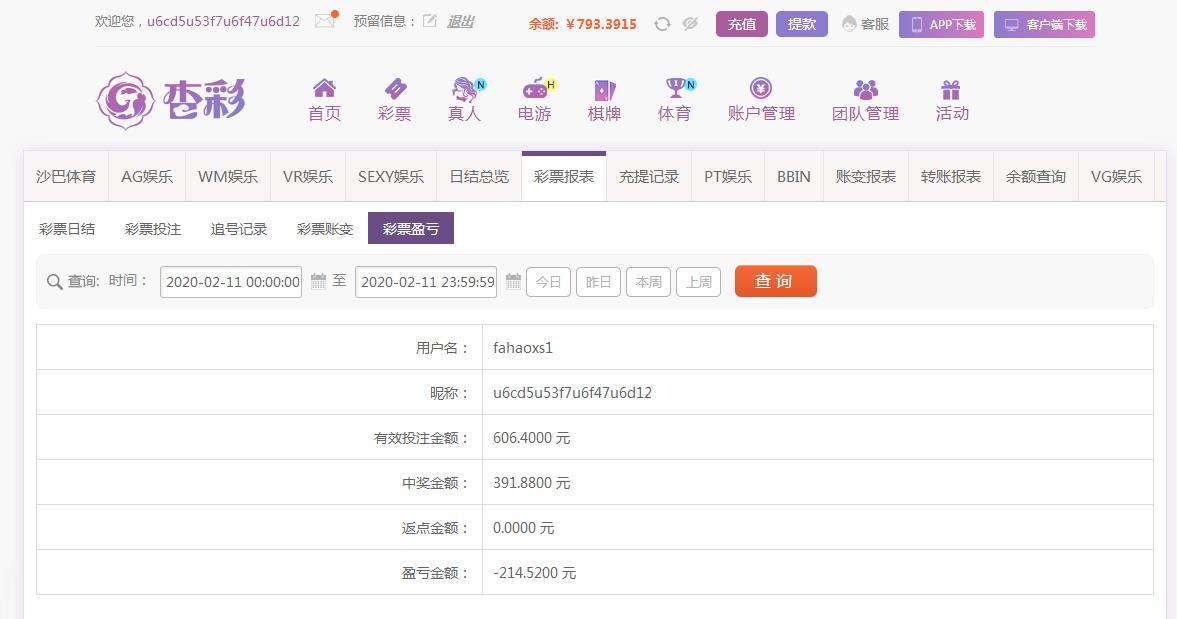Click winnings value 391.8800 元

pyautogui.click(x=531, y=482)
